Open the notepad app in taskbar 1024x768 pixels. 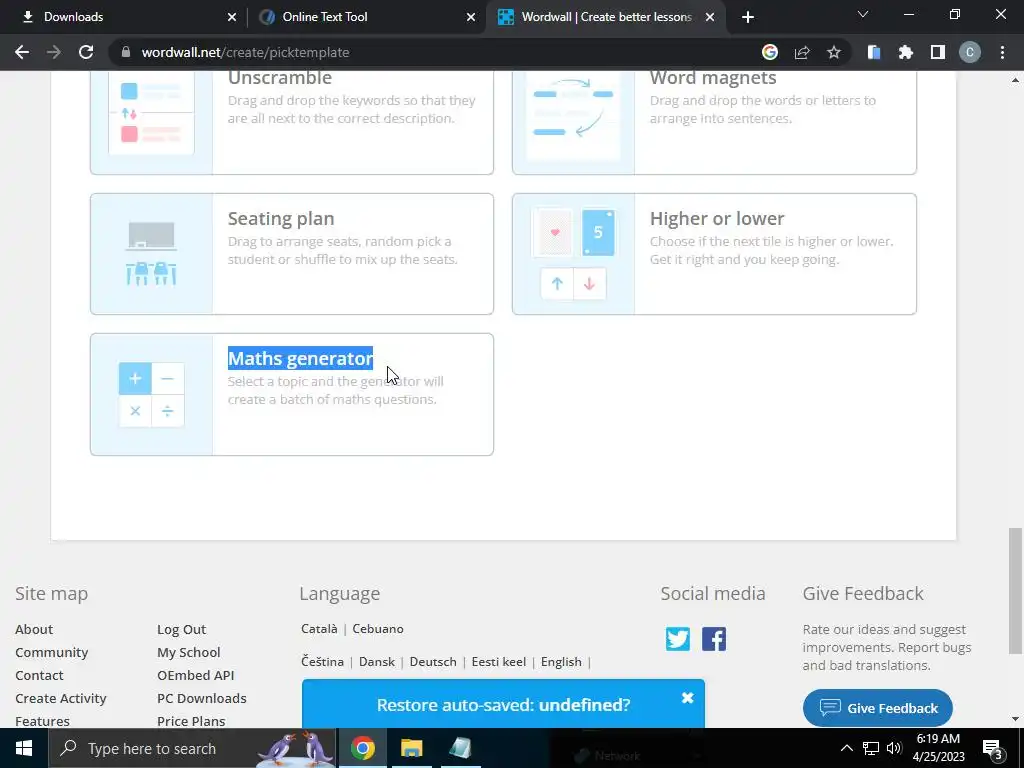pos(460,748)
